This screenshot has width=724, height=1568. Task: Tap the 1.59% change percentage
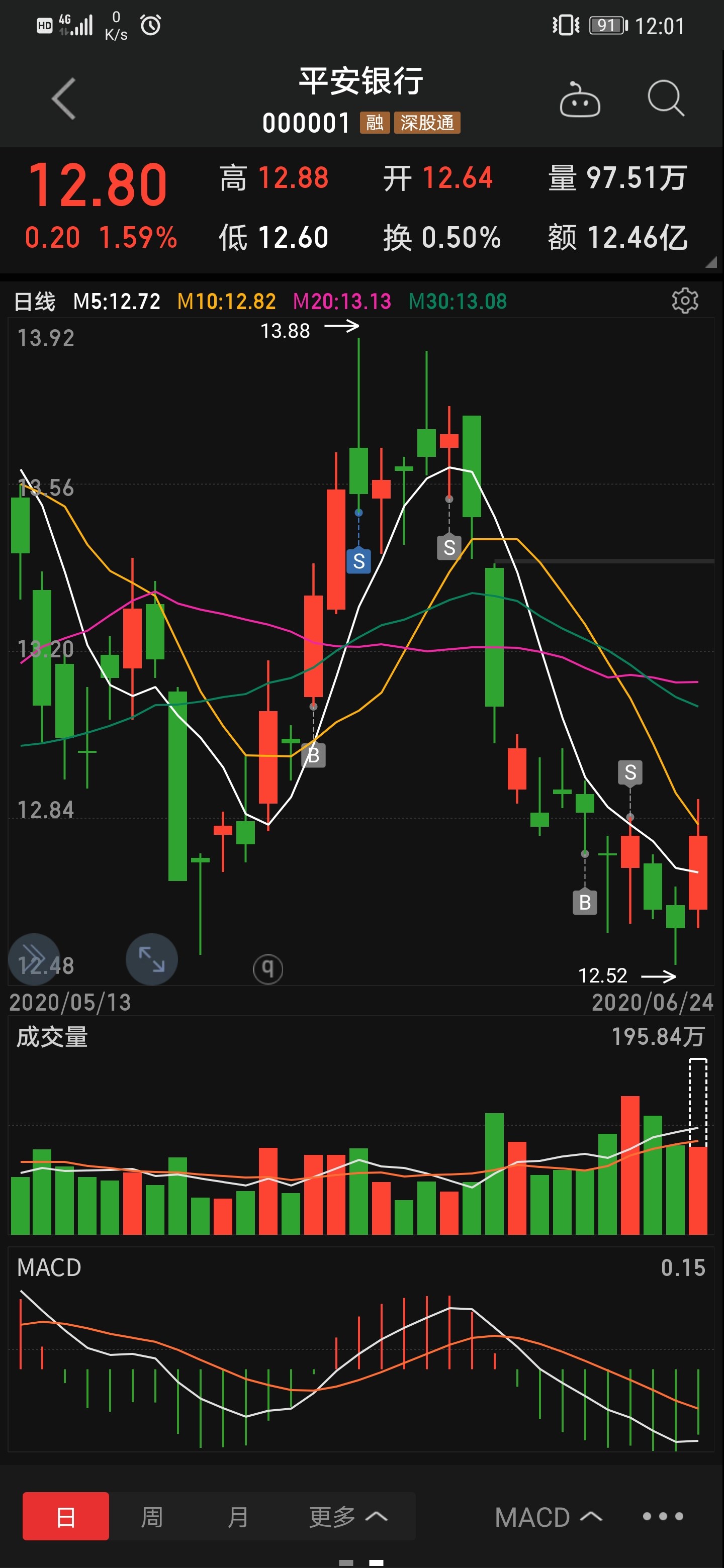pos(138,237)
